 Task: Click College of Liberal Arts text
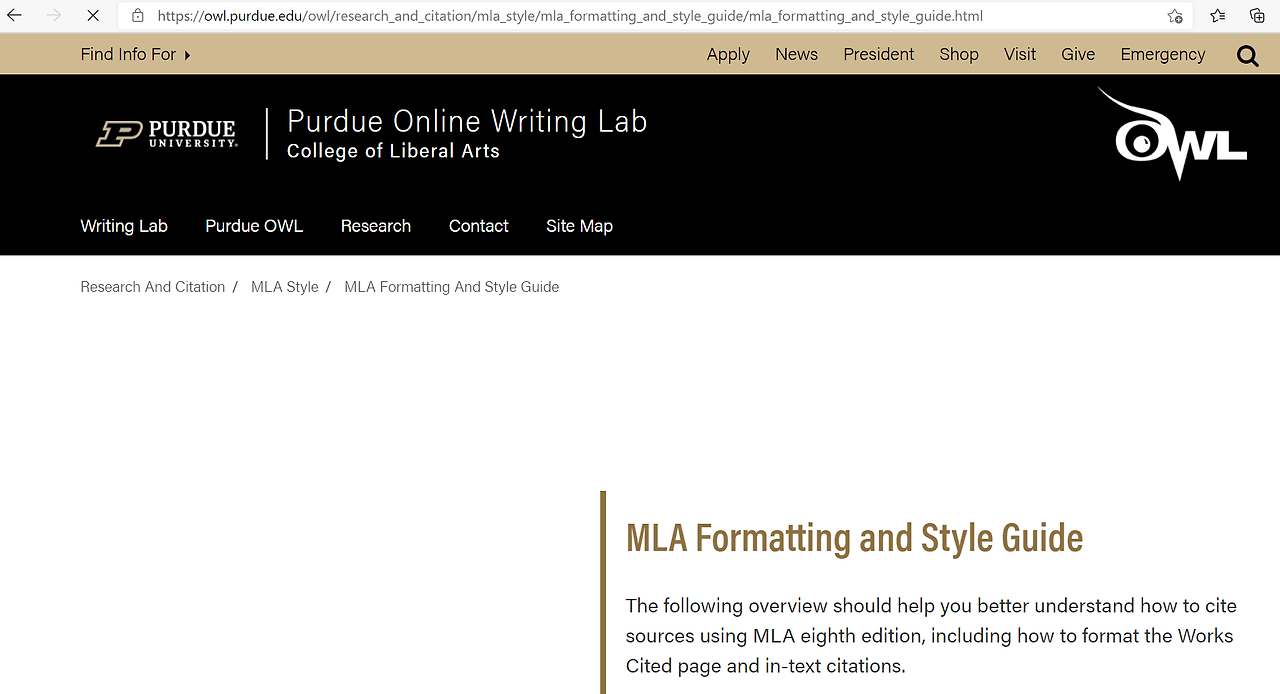393,151
